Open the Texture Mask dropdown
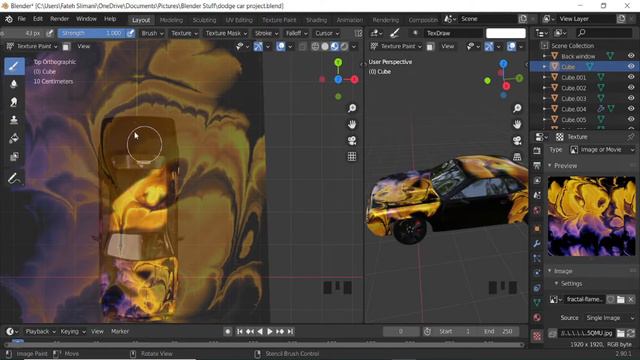Screen dimensions: 640x360 click(x=226, y=33)
